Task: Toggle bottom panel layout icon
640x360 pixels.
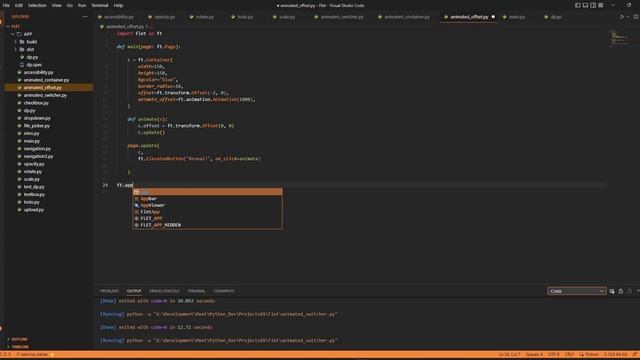Action: 585,5
